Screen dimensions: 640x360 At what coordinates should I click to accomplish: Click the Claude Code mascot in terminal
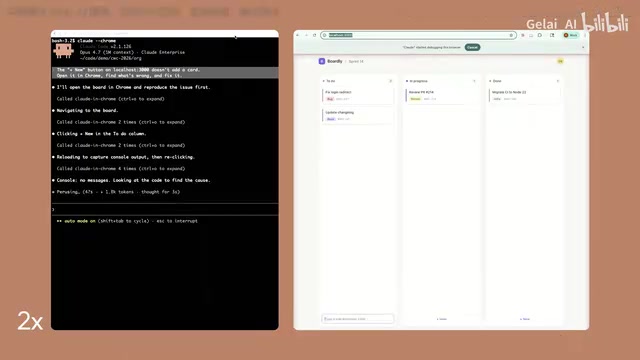(x=63, y=51)
